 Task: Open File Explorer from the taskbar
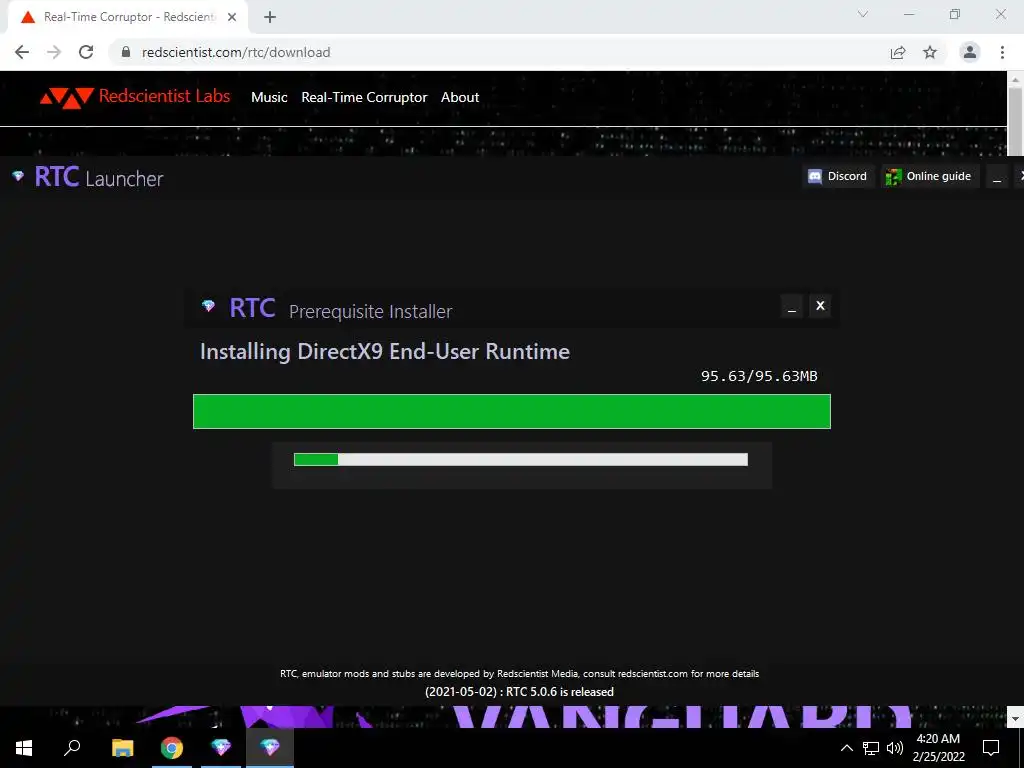click(122, 748)
